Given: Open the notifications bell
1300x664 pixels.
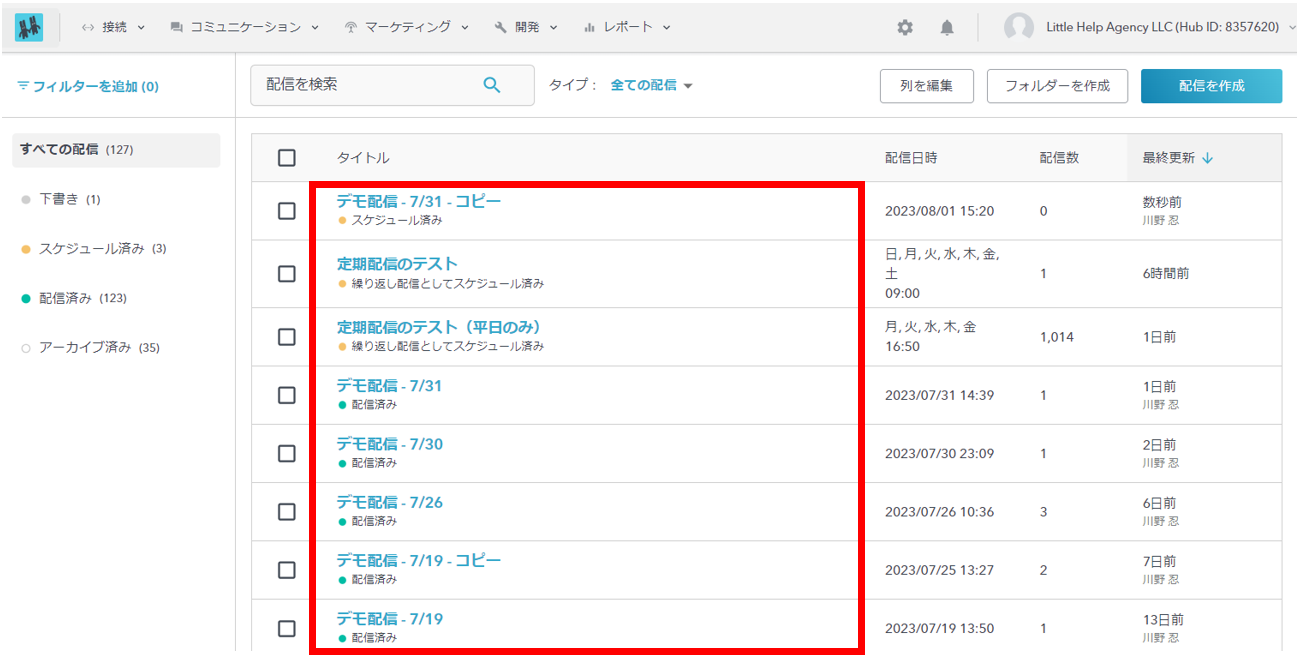Looking at the screenshot, I should [x=947, y=28].
